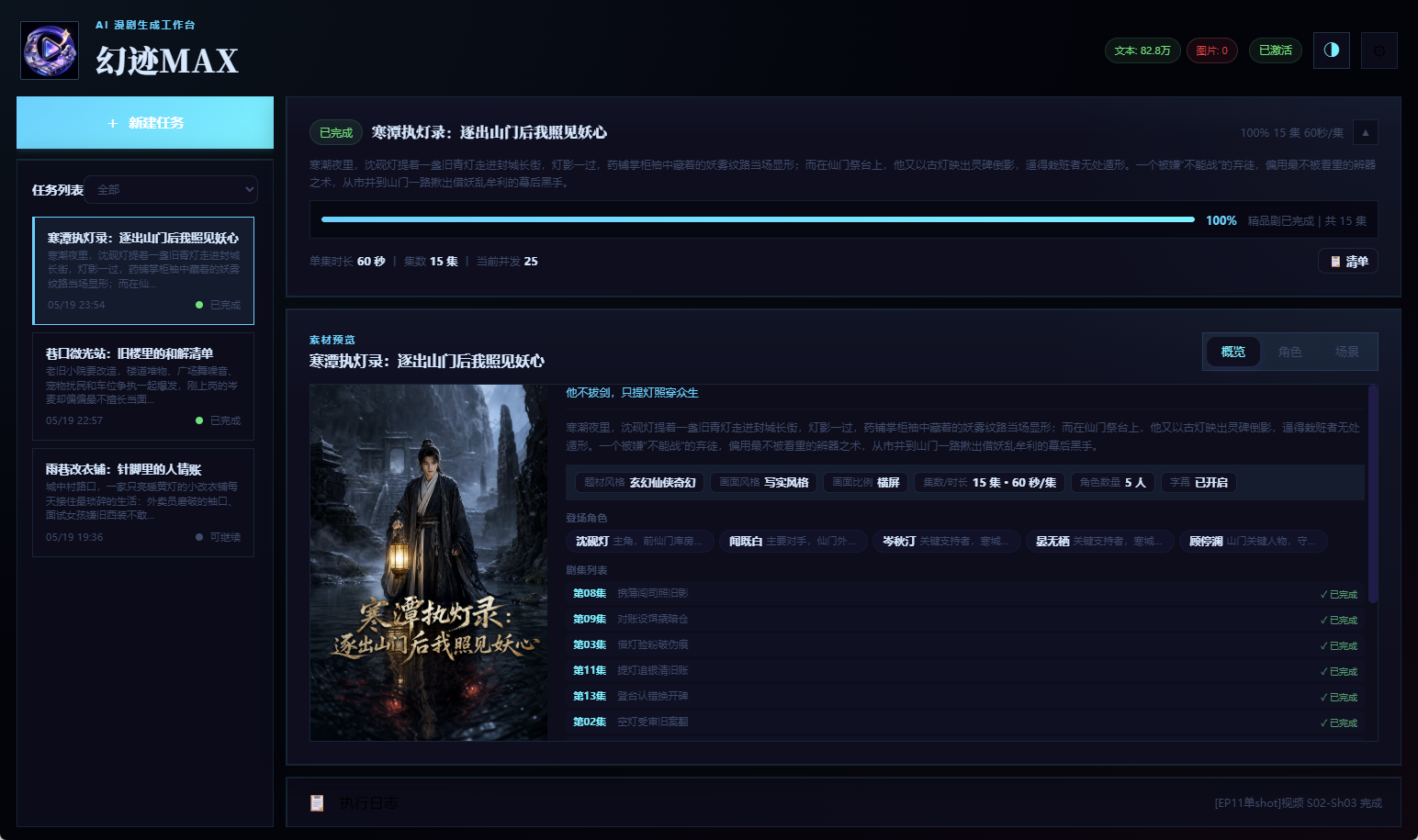Open the cover poster thumbnail
This screenshot has width=1418, height=840.
[x=429, y=563]
